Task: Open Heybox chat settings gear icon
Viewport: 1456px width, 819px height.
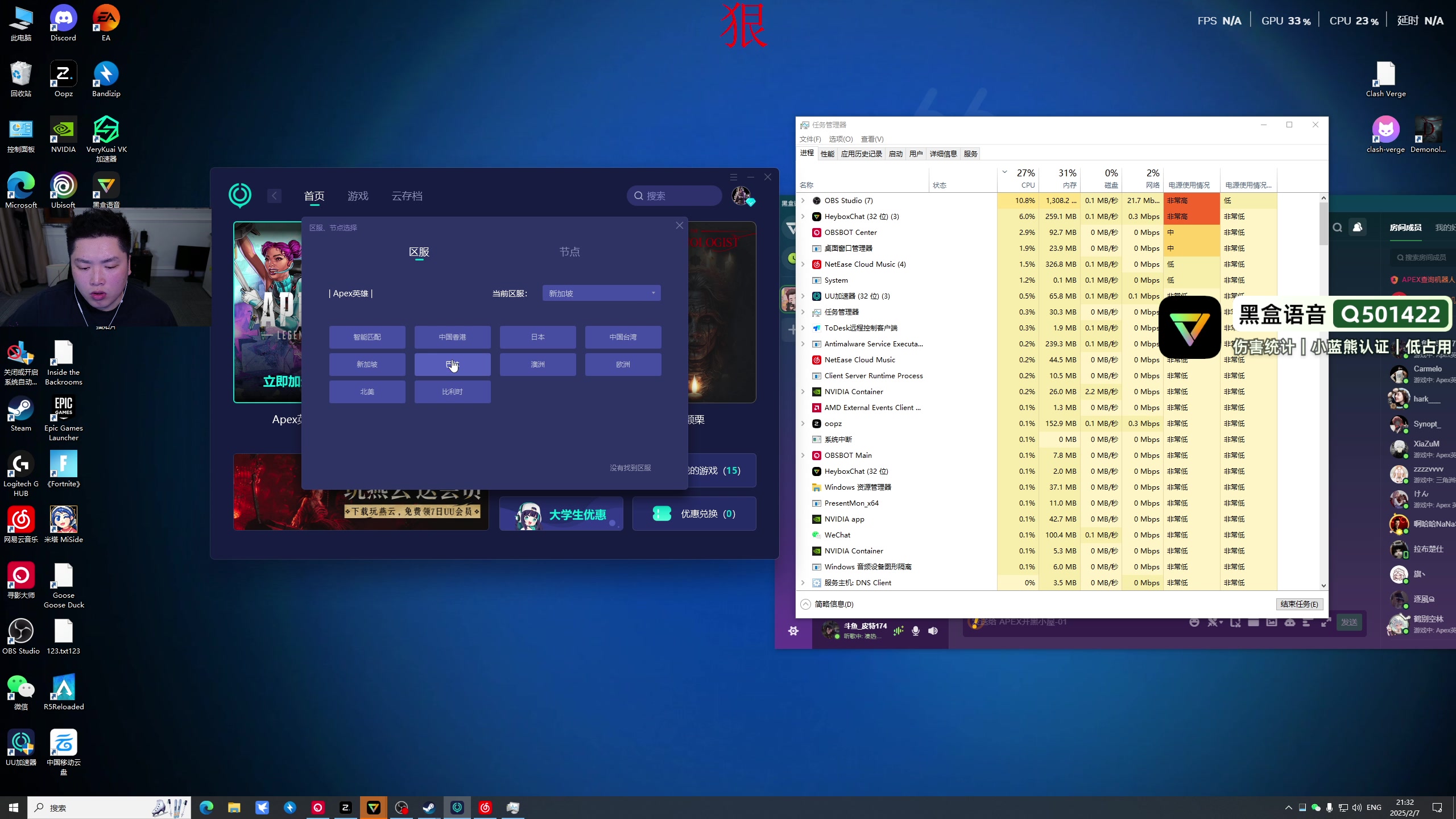Action: (793, 631)
